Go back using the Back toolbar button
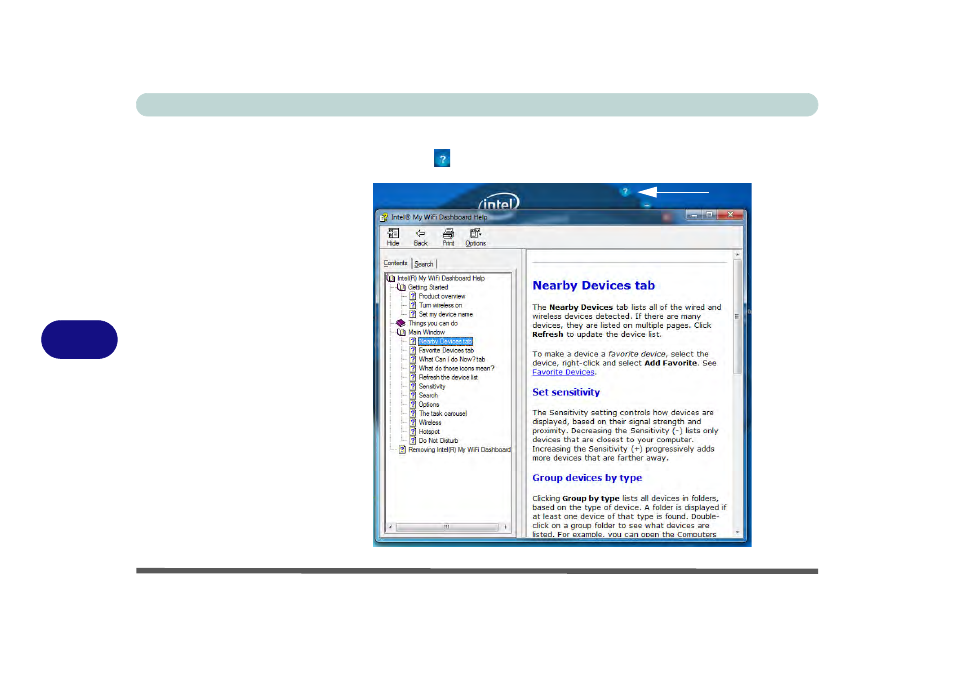Viewport: 954px width, 673px height. 420,237
